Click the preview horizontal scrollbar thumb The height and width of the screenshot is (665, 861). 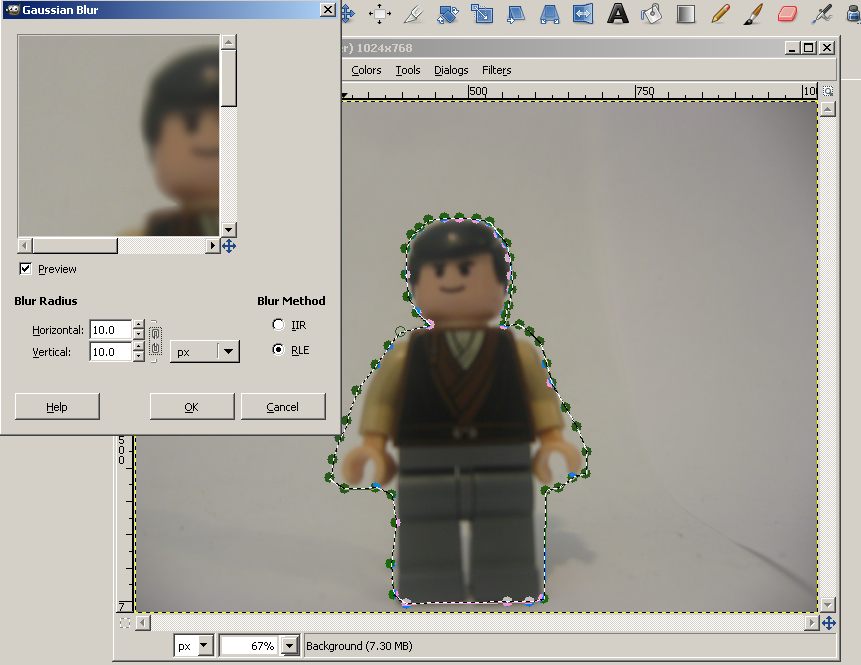75,245
